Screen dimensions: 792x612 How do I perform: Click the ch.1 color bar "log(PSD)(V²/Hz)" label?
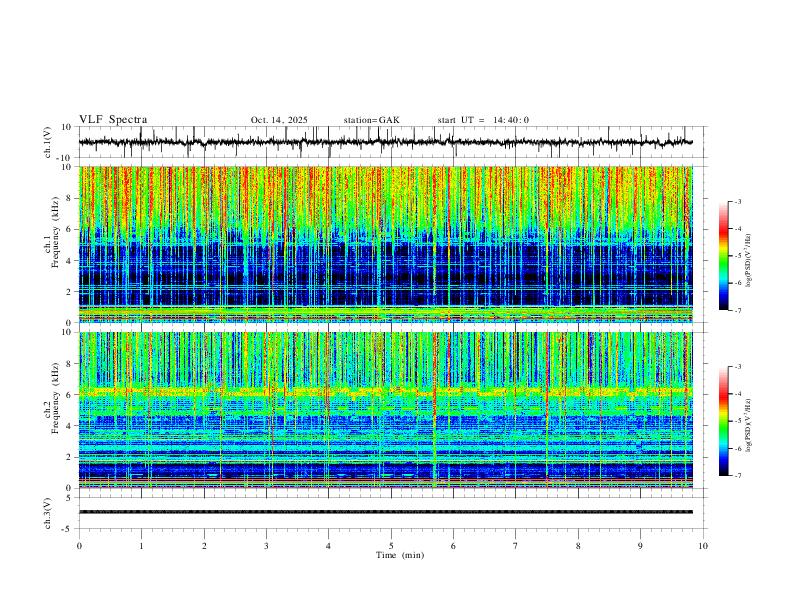[x=749, y=260]
